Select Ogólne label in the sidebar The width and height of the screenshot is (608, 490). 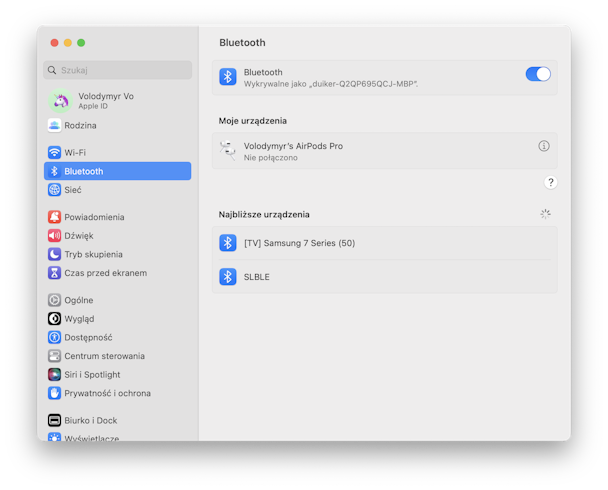(x=79, y=300)
